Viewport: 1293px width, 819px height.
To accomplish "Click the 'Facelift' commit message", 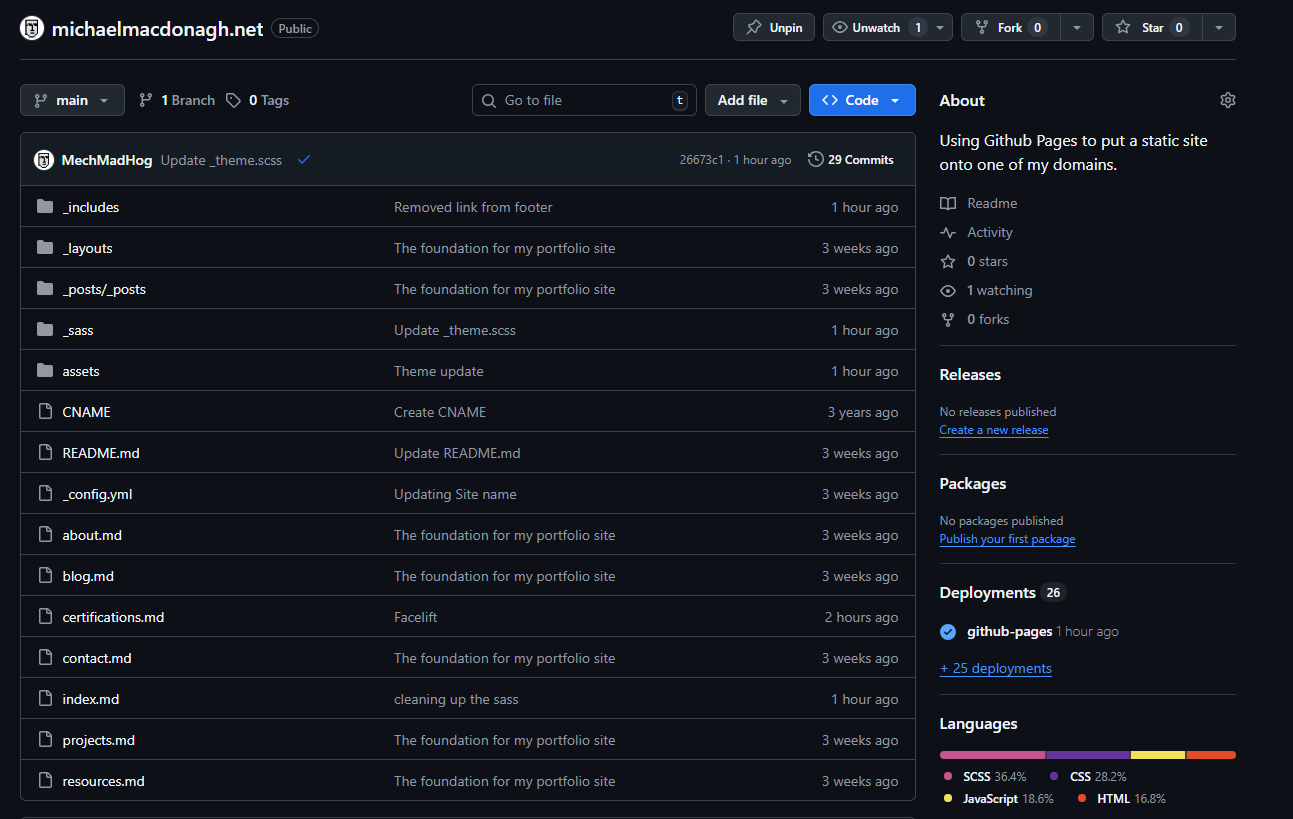I will coord(416,617).
